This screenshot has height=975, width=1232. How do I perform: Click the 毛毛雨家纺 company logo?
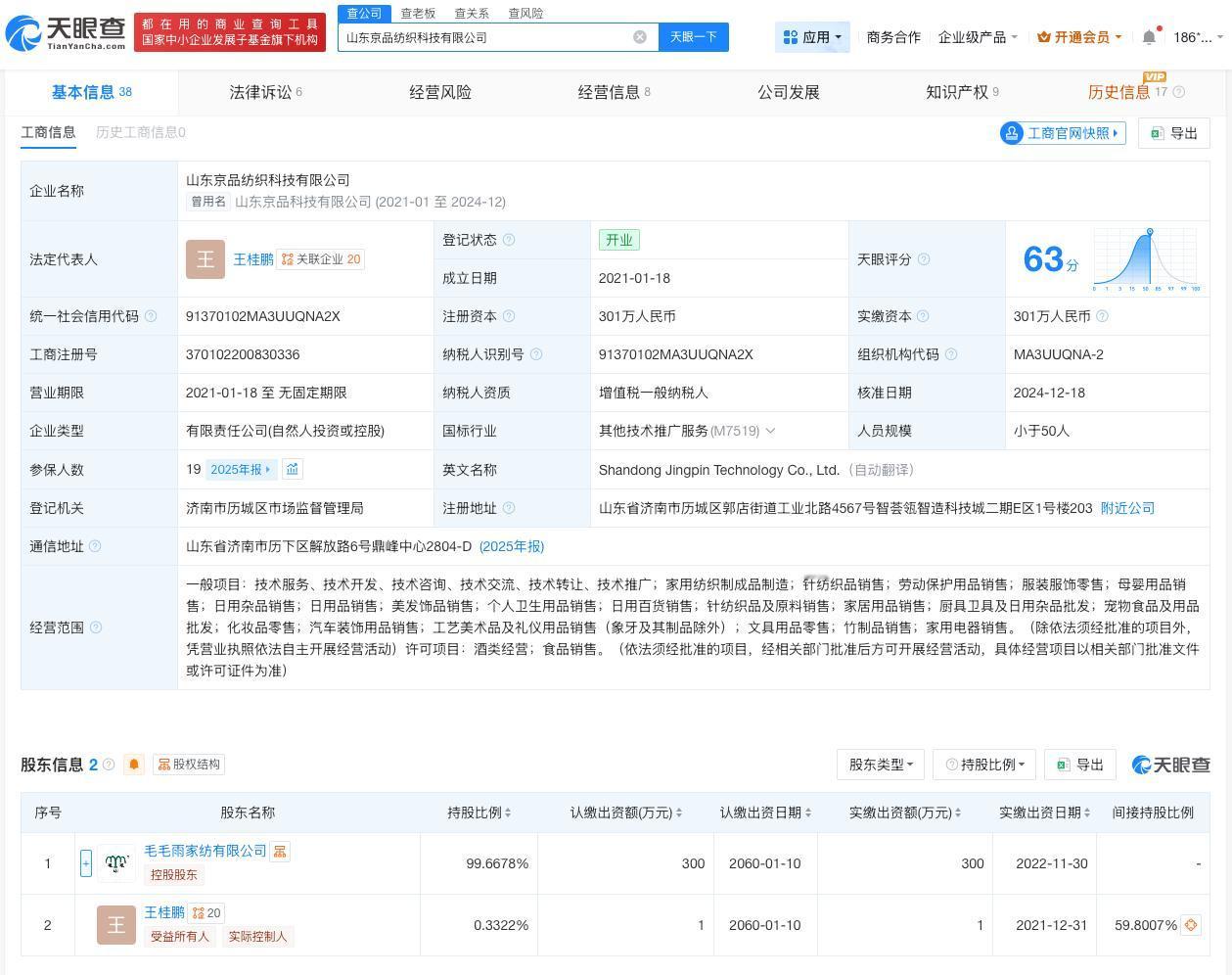(116, 863)
